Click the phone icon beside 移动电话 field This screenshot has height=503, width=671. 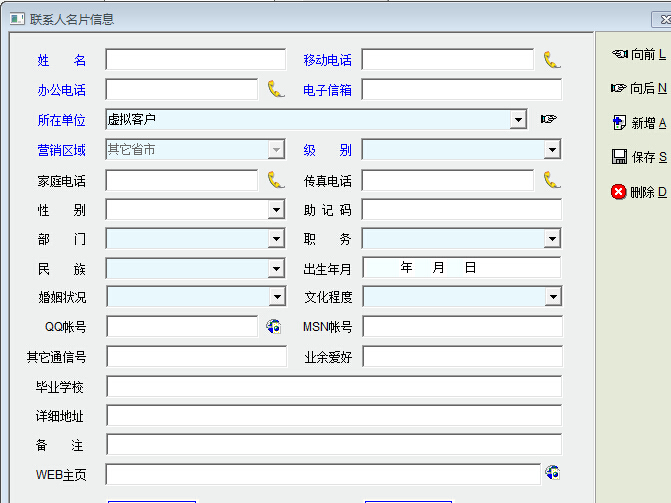tap(551, 60)
